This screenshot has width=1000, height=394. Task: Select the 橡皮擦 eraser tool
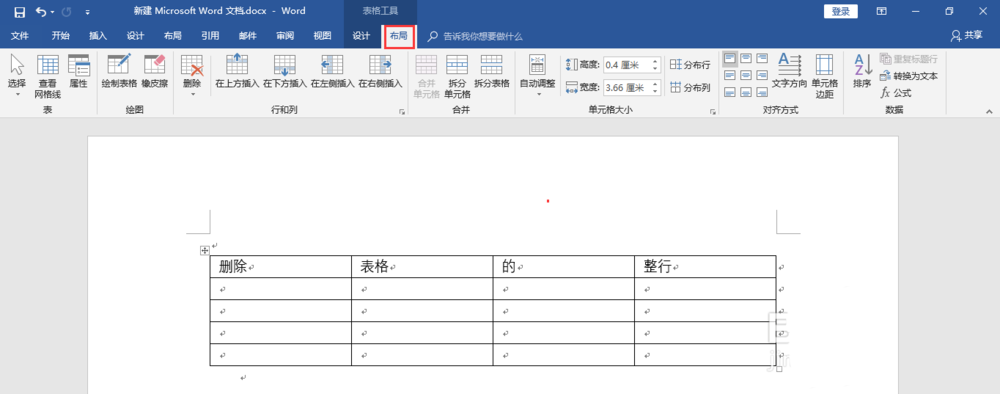[x=154, y=71]
